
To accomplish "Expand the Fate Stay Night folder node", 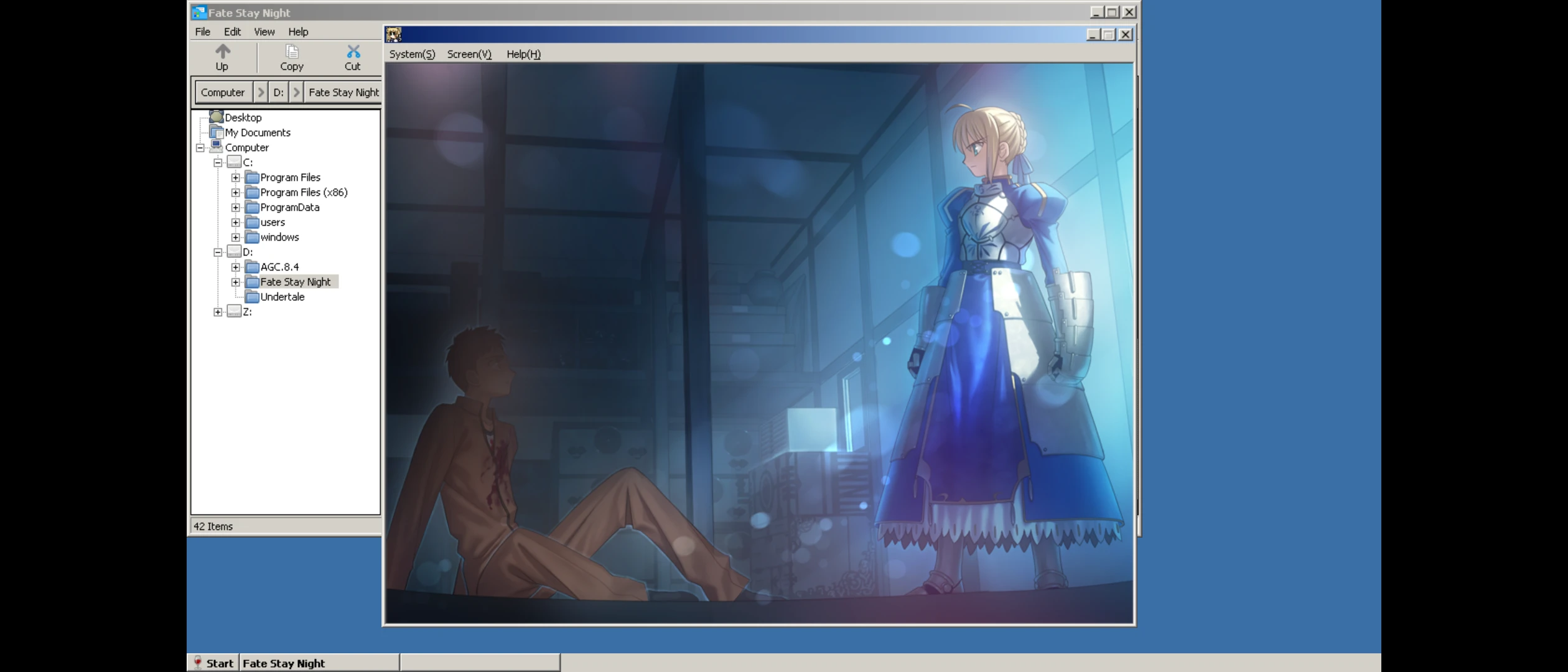I will [235, 282].
